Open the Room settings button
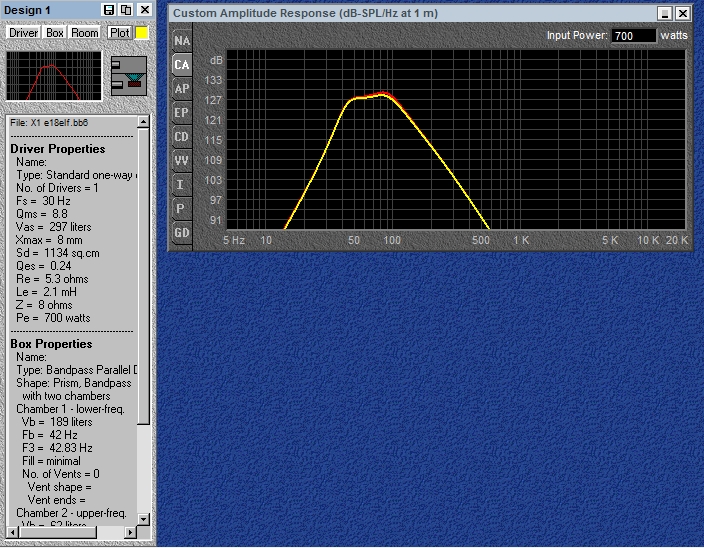 (x=84, y=33)
